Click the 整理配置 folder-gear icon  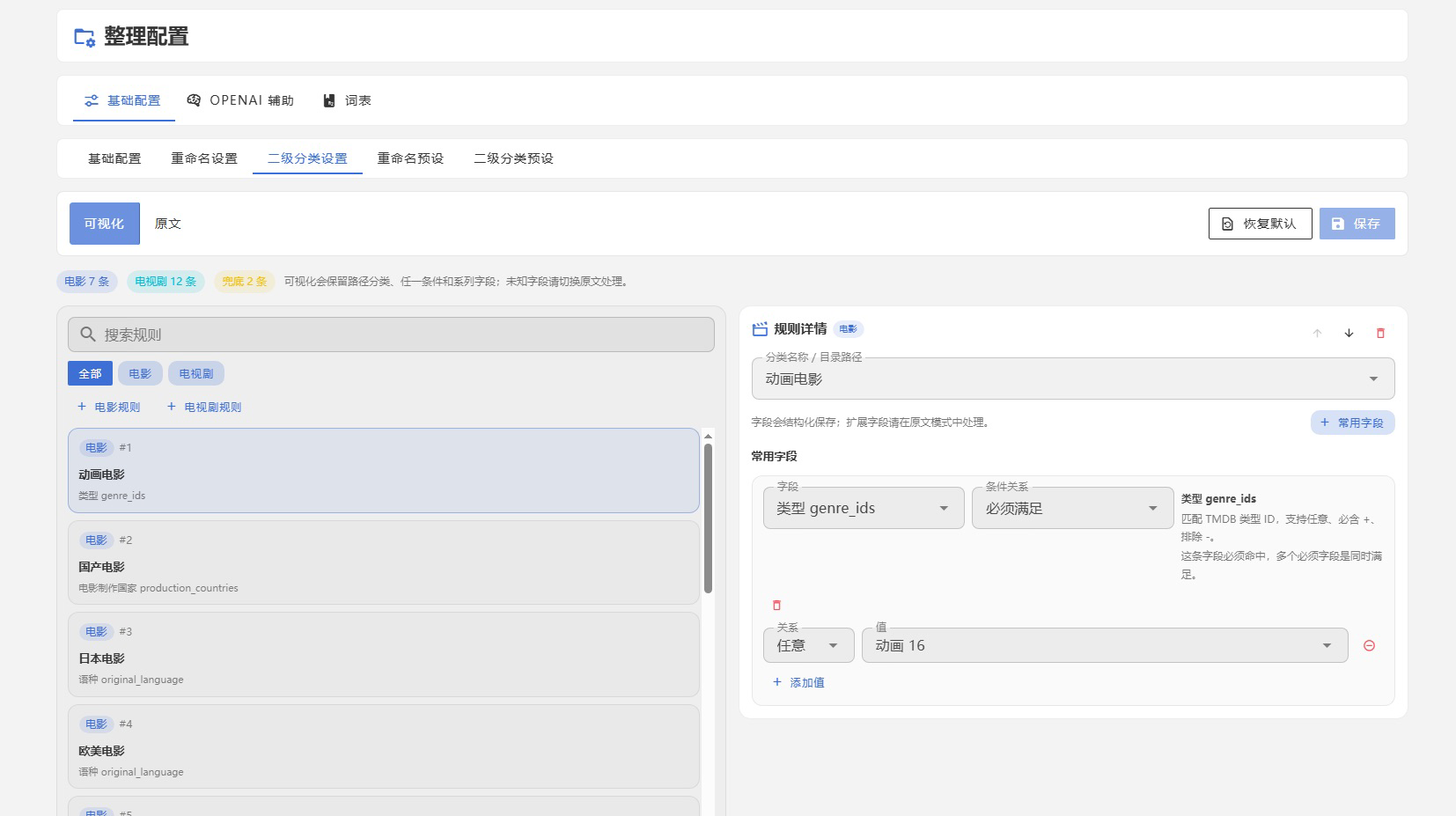pos(85,37)
